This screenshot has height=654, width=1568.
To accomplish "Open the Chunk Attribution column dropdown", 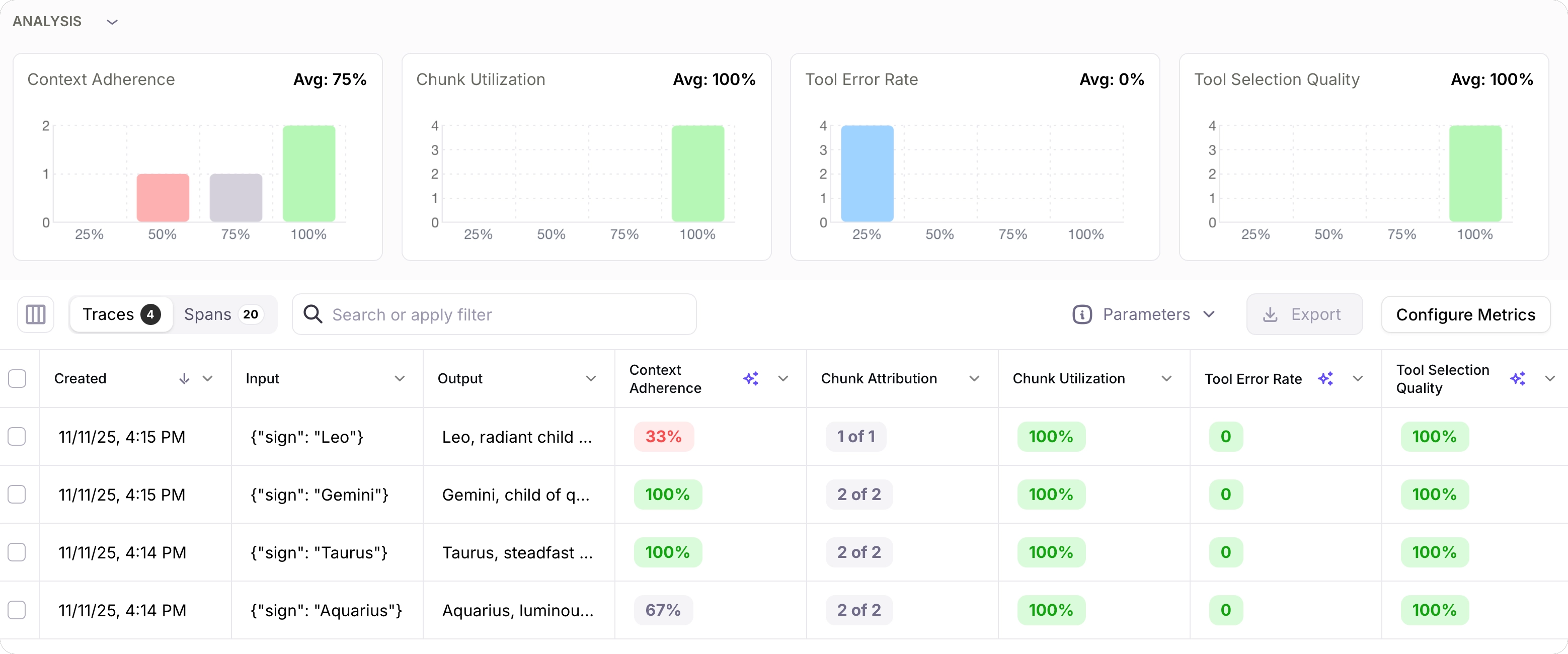I will coord(974,378).
